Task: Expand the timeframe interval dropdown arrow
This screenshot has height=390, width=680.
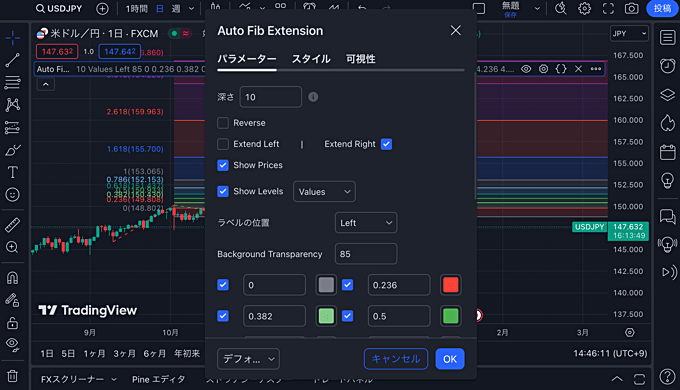Action: pyautogui.click(x=191, y=9)
